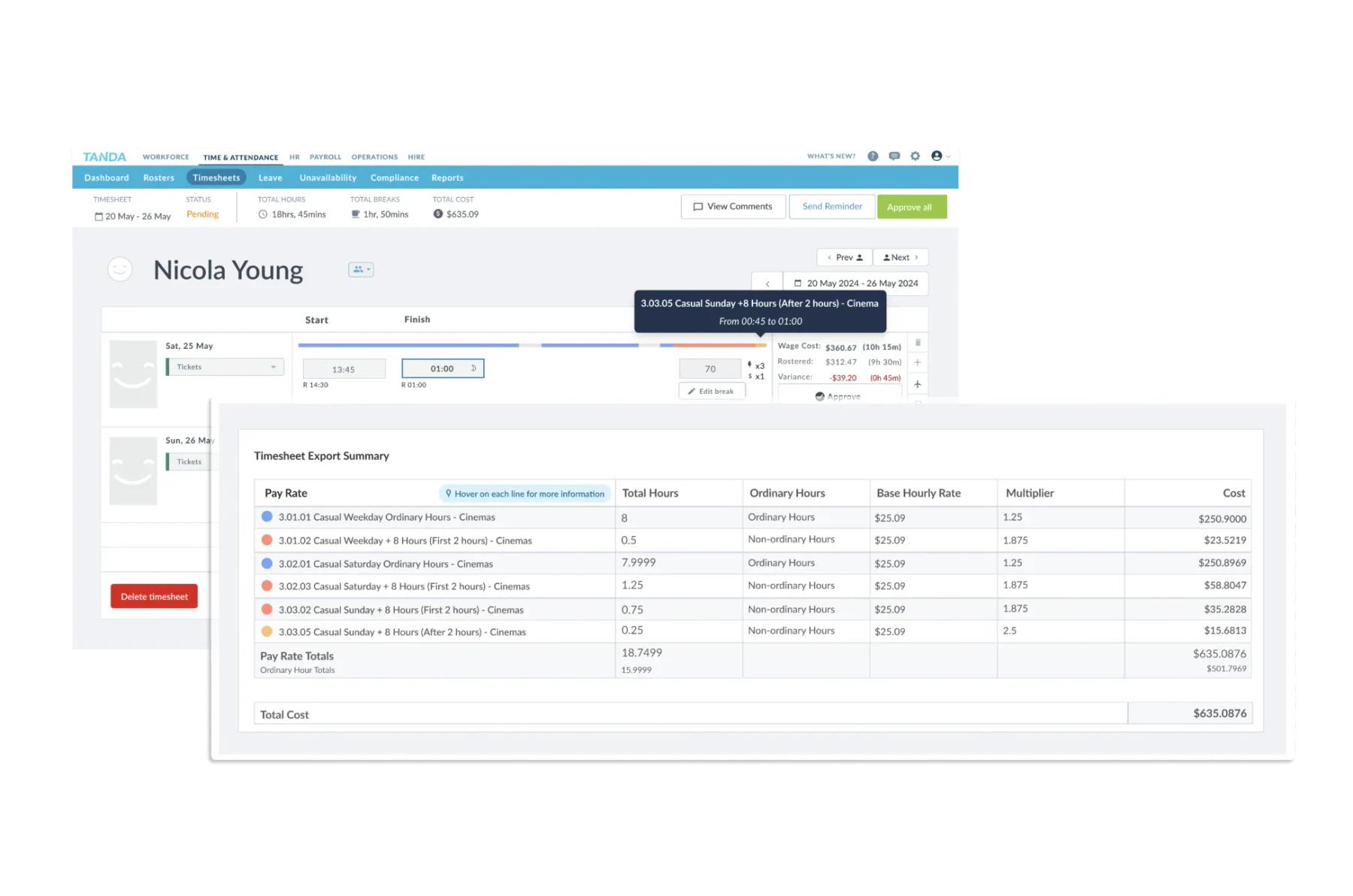1353x896 pixels.
Task: Open the 20 May 2024 - 26 May 2024 date picker
Action: 856,283
